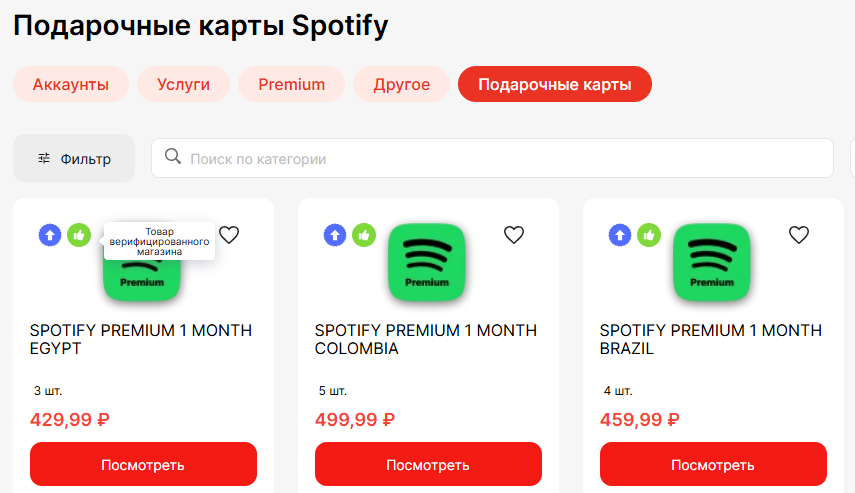The height and width of the screenshot is (493, 855).
Task: Click the blue boost arrow badge on Egypt card
Action: [x=50, y=235]
